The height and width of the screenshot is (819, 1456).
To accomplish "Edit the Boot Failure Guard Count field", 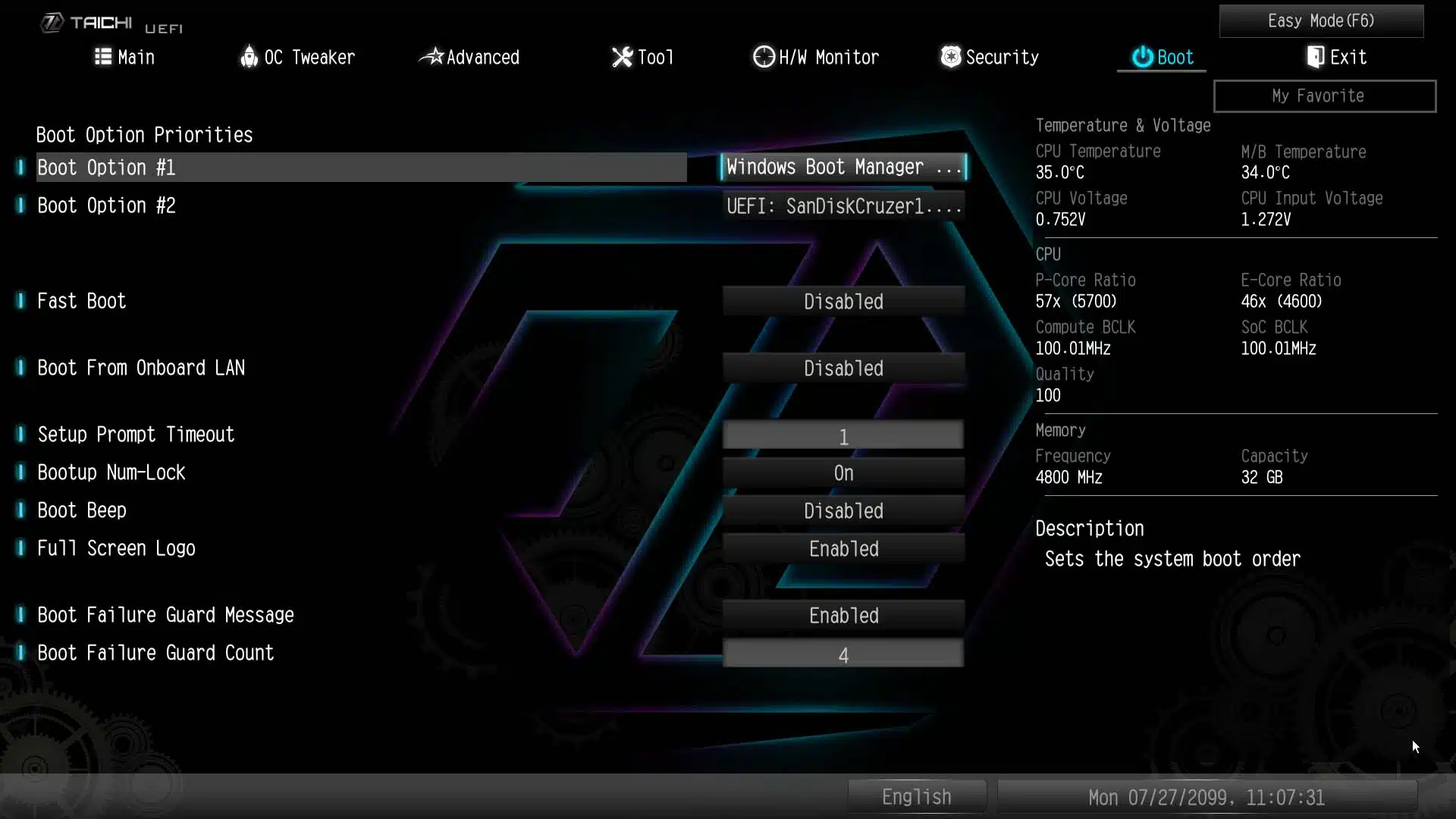I will click(843, 654).
